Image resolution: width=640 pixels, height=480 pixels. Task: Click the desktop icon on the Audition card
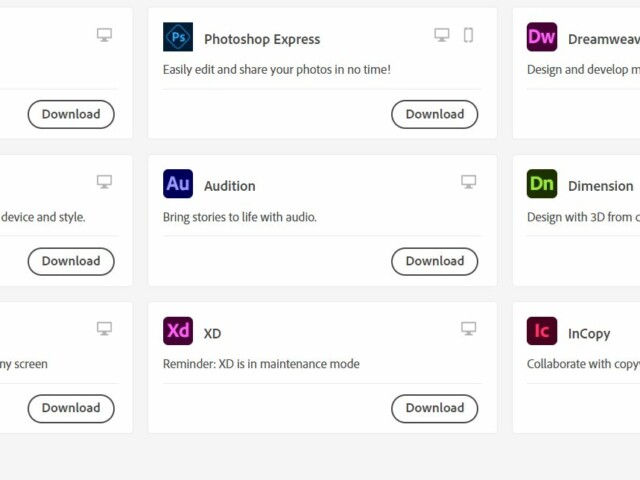pyautogui.click(x=468, y=182)
